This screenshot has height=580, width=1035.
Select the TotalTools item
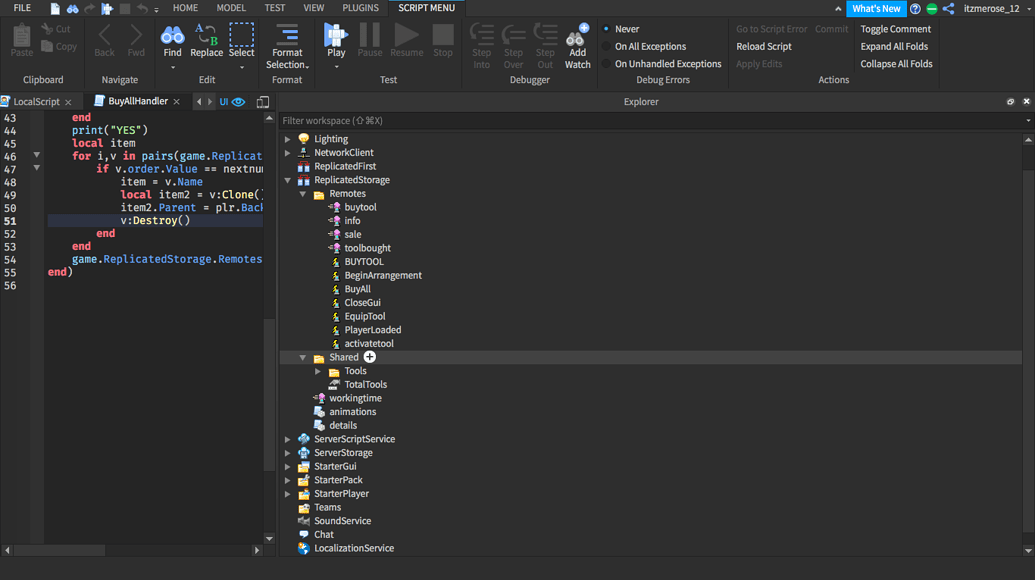(x=366, y=385)
